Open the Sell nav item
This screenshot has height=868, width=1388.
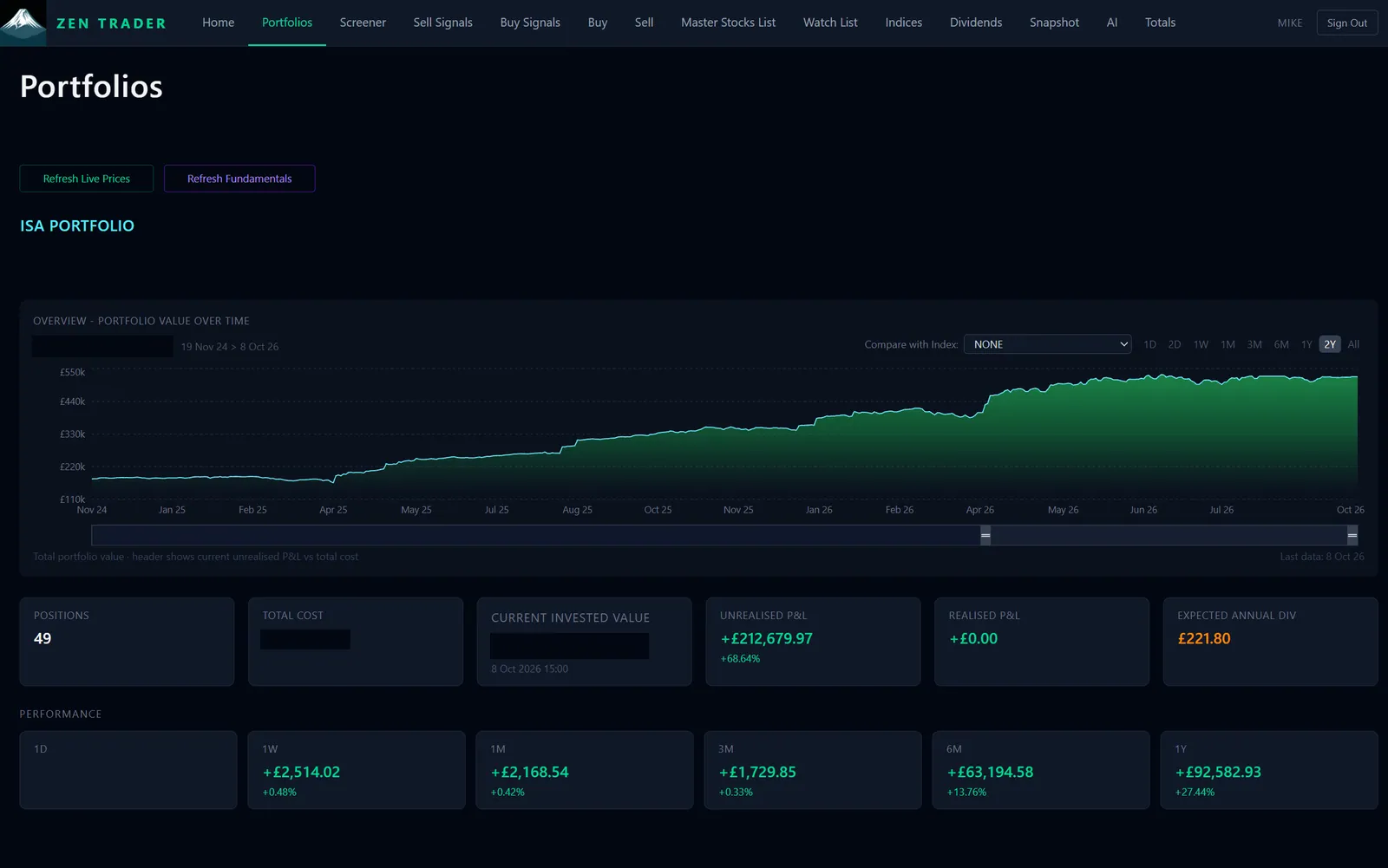(644, 23)
